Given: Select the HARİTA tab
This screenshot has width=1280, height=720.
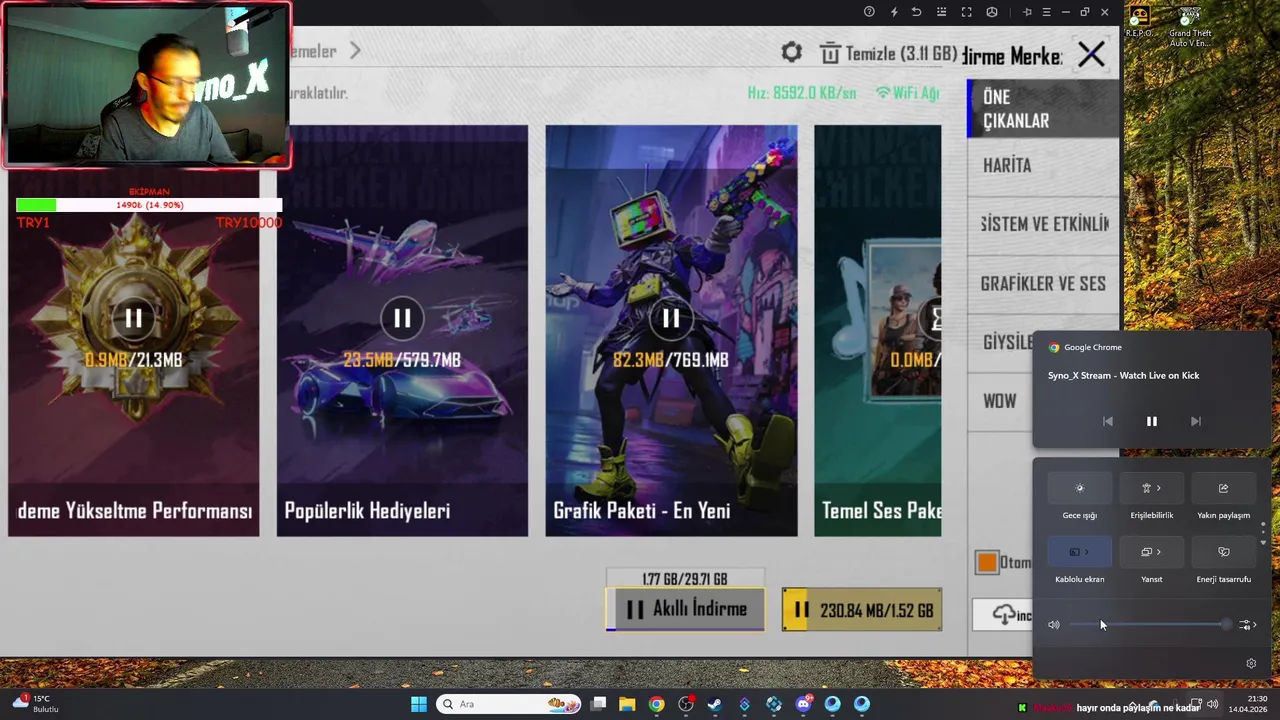Looking at the screenshot, I should (x=1043, y=166).
